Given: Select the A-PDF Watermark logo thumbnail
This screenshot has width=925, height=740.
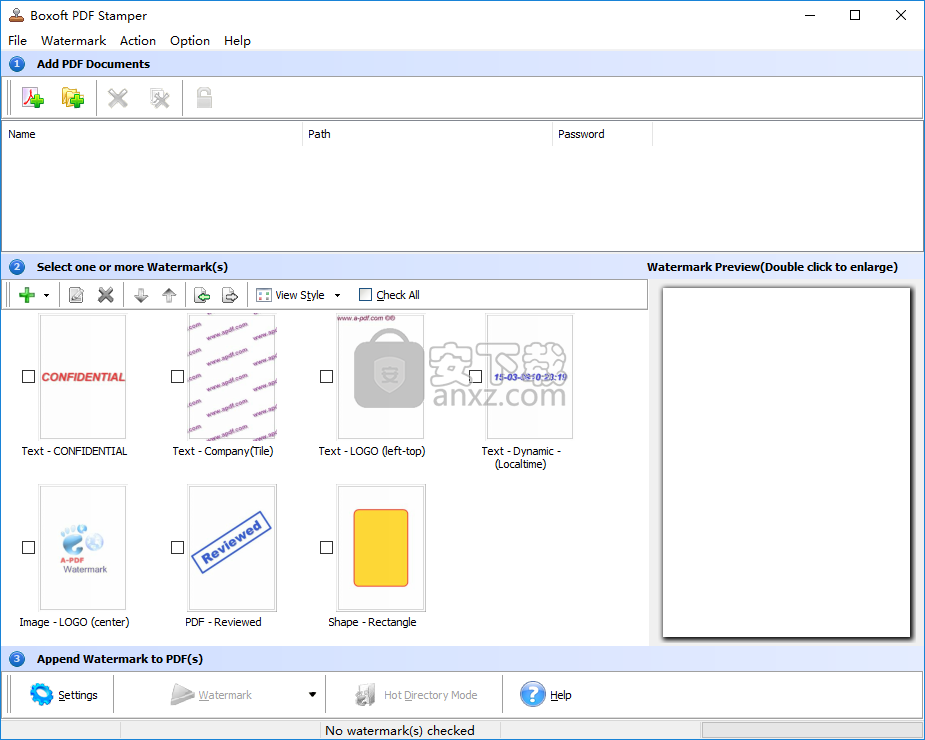Looking at the screenshot, I should 83,548.
